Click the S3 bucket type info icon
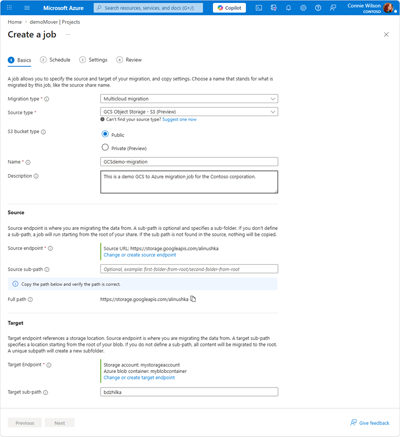Viewport: 400px width, 437px height. pyautogui.click(x=43, y=132)
